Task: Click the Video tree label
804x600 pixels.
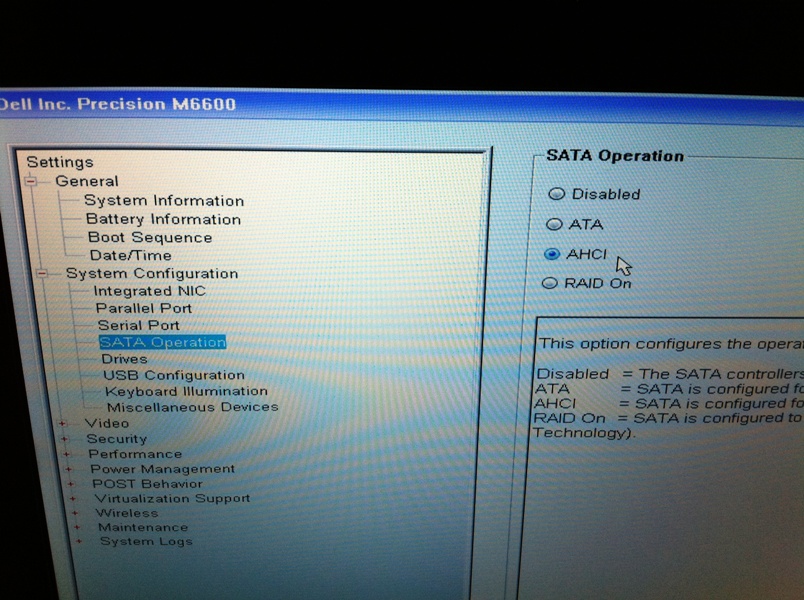Action: (x=107, y=424)
